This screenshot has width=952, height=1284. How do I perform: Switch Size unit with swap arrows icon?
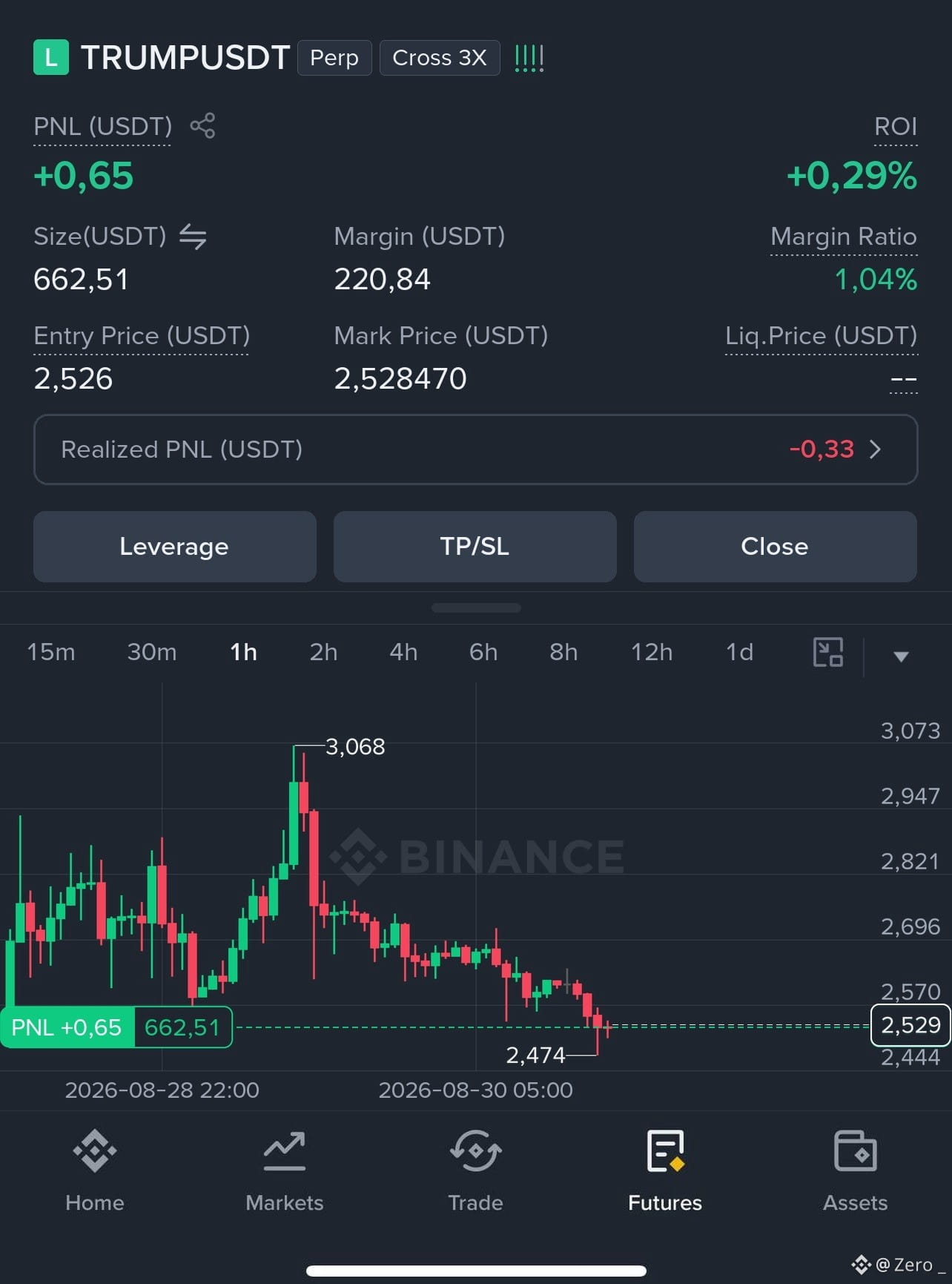tap(193, 237)
